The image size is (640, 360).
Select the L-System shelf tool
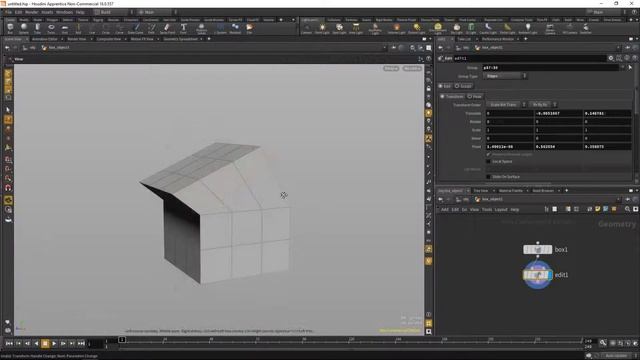coord(220,28)
